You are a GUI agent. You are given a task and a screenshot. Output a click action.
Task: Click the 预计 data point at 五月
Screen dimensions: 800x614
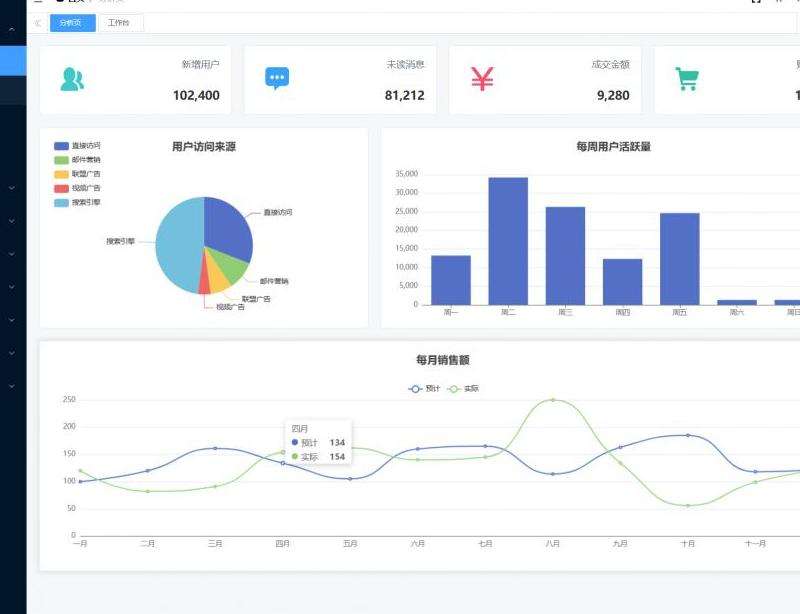point(350,479)
